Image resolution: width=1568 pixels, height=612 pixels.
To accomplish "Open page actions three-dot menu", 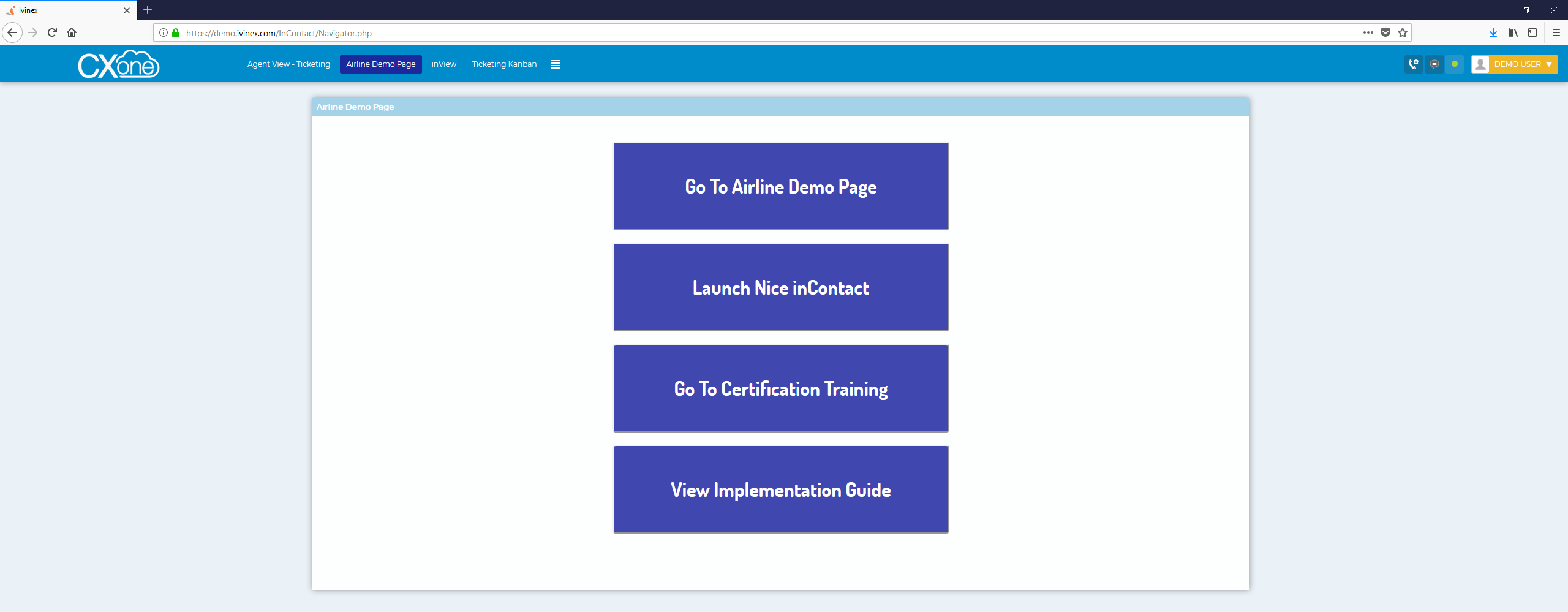I will [x=1368, y=33].
